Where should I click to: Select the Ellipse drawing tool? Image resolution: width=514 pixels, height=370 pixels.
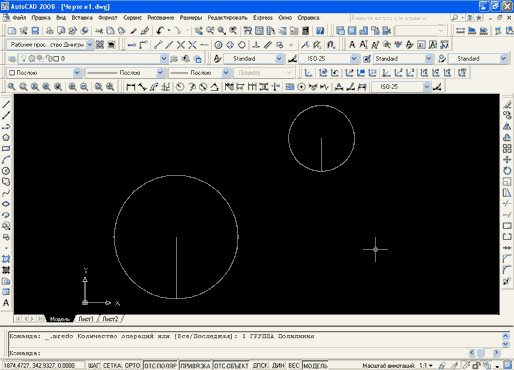pos(6,204)
